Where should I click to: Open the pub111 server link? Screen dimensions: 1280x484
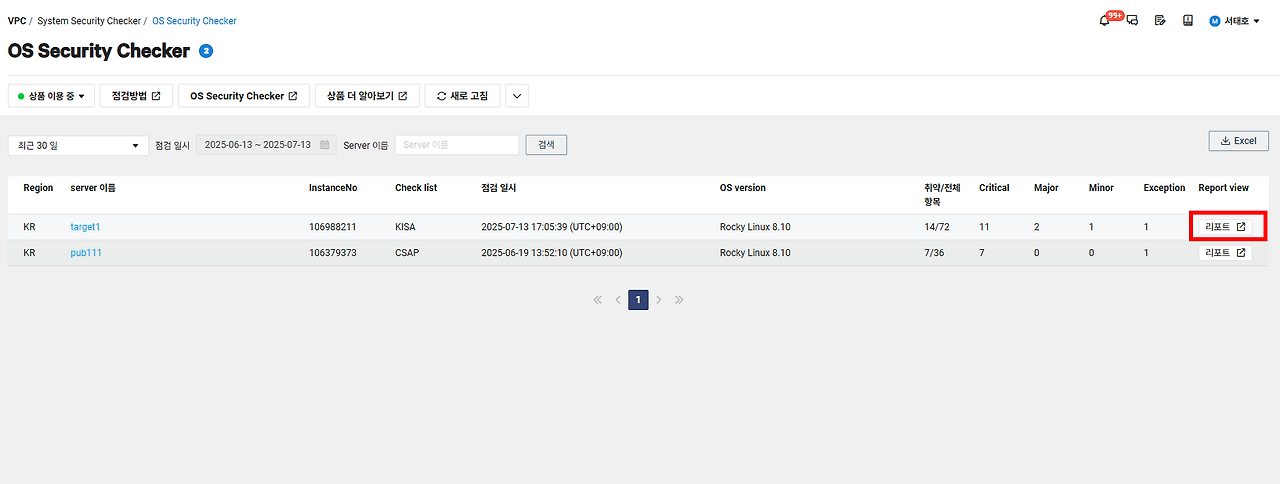click(x=86, y=253)
